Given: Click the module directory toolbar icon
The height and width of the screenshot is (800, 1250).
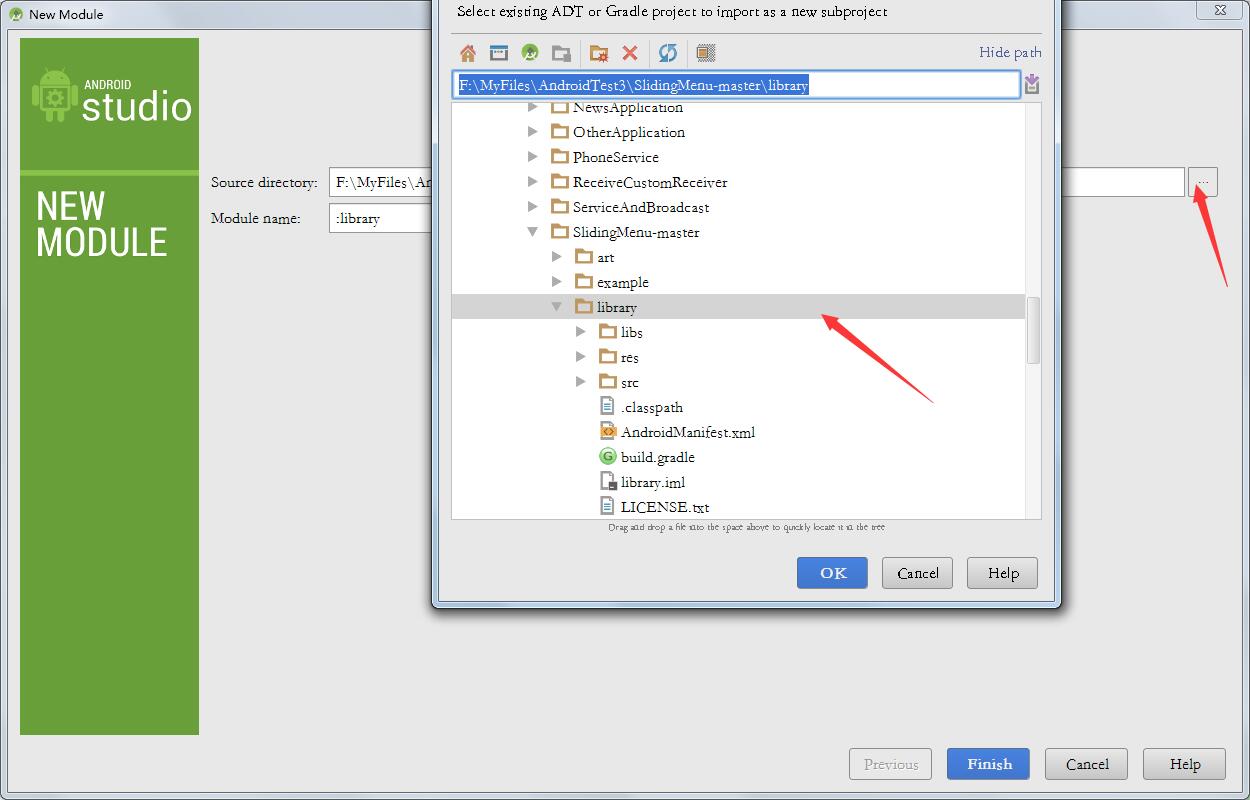Looking at the screenshot, I should point(562,53).
